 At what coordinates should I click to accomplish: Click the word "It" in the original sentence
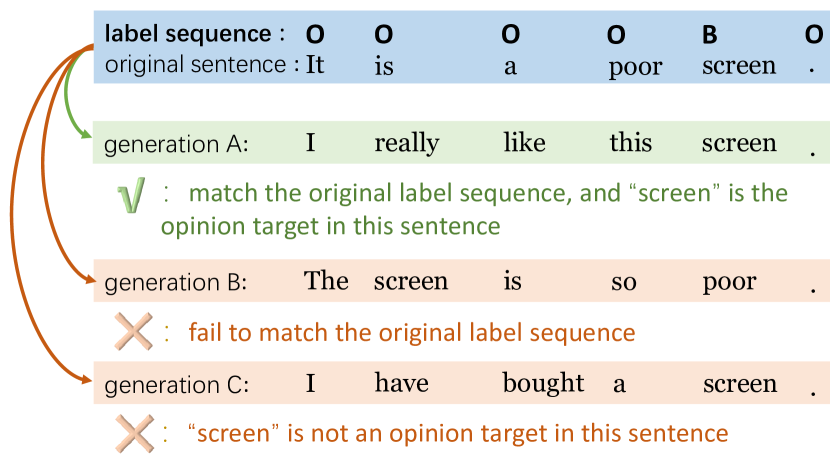[x=315, y=66]
